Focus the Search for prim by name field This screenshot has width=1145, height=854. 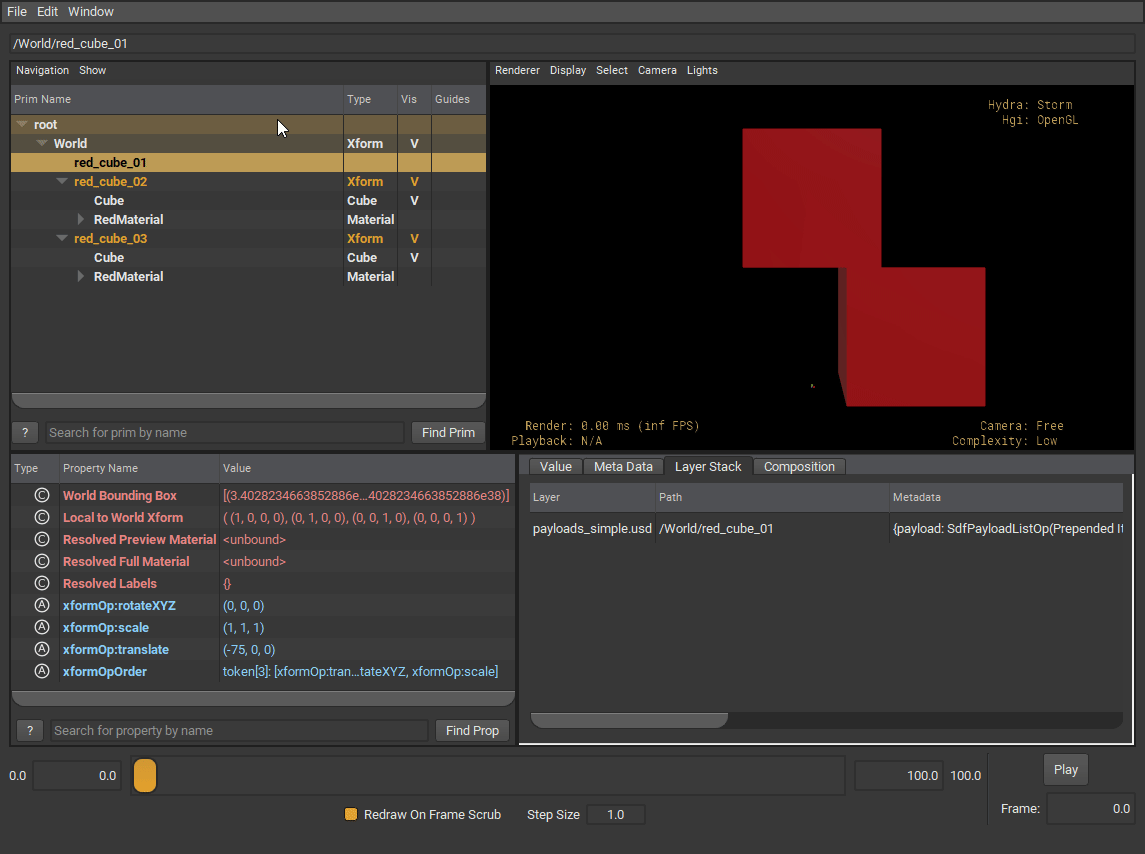[225, 432]
